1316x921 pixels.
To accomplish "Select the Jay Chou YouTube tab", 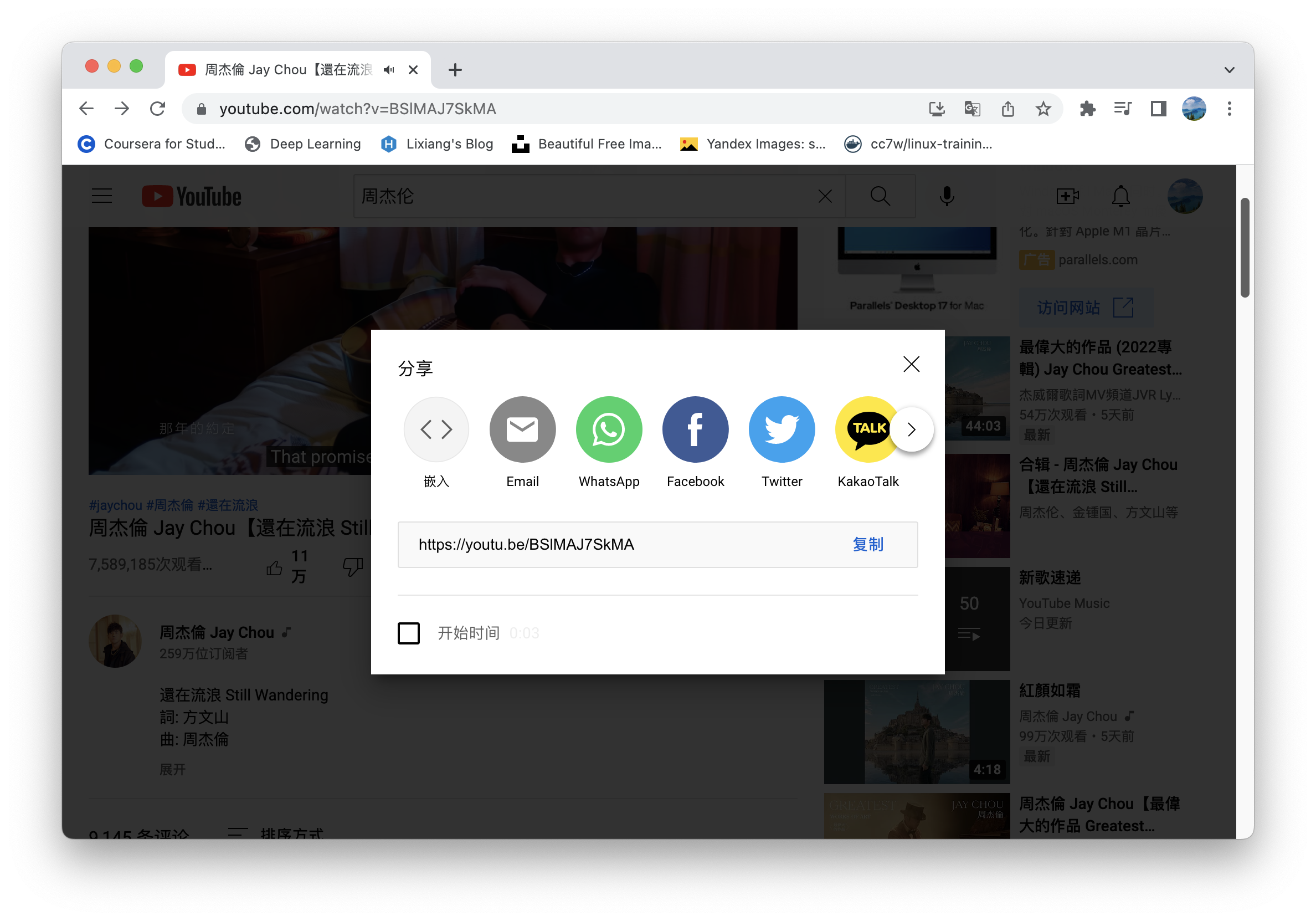I will pos(286,70).
